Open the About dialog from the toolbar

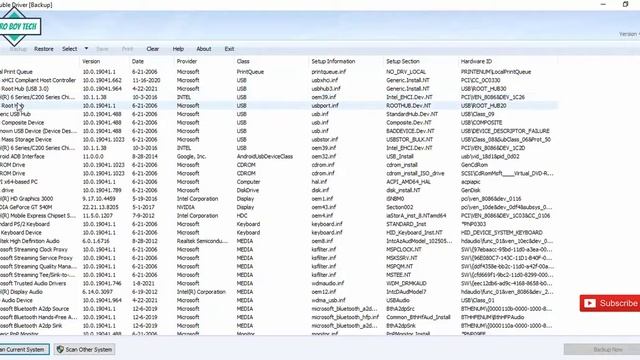click(204, 49)
